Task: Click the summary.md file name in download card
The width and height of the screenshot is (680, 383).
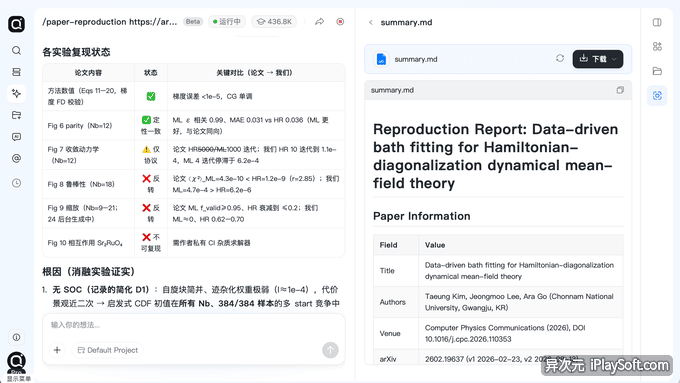Action: [416, 59]
